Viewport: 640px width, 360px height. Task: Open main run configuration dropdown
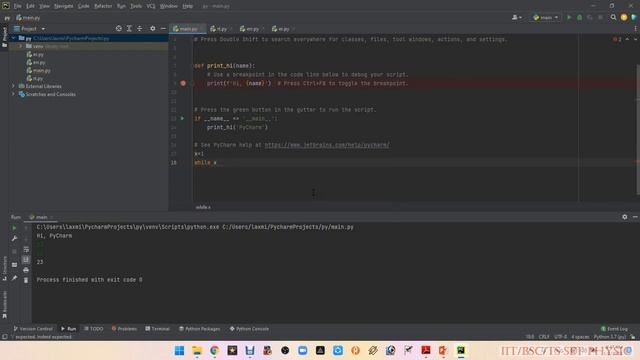coord(546,18)
